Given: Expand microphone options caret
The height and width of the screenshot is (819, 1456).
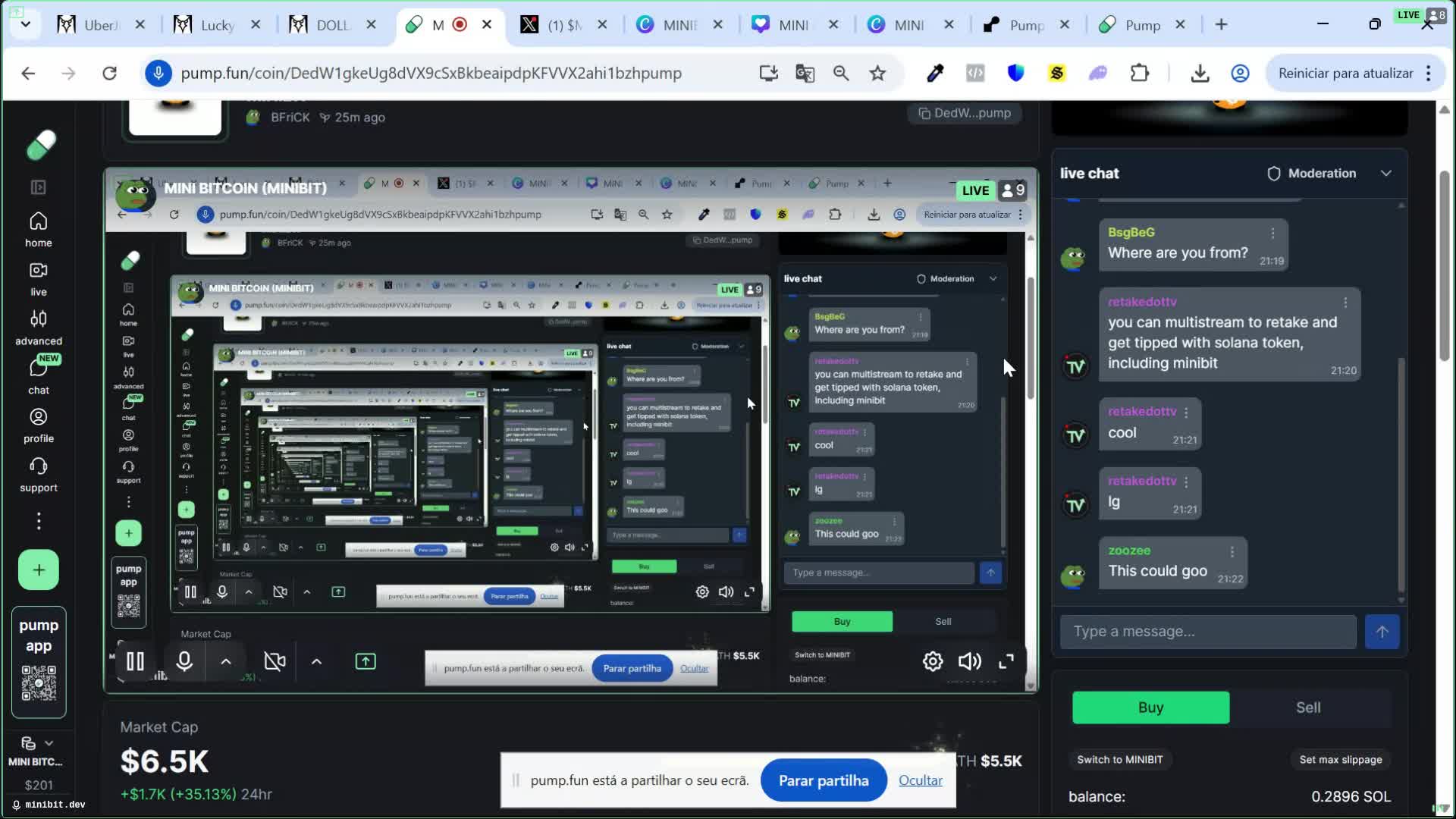Looking at the screenshot, I should point(225,661).
